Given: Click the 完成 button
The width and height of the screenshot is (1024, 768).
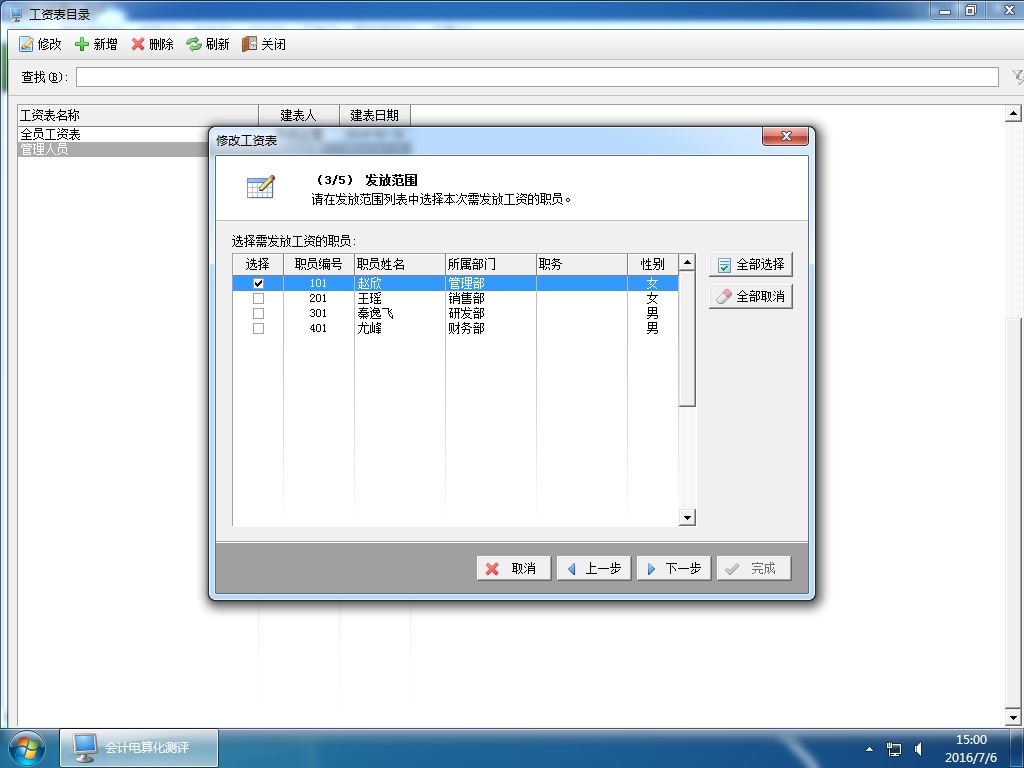Looking at the screenshot, I should 754,568.
